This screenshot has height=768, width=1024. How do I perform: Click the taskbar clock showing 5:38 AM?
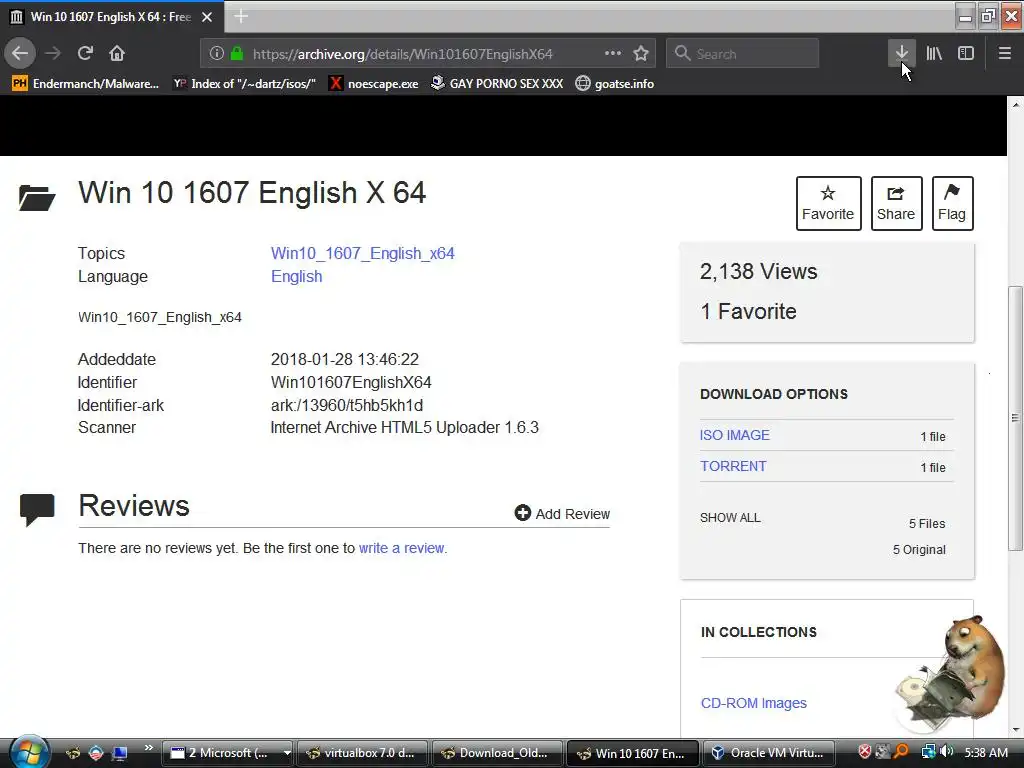986,753
